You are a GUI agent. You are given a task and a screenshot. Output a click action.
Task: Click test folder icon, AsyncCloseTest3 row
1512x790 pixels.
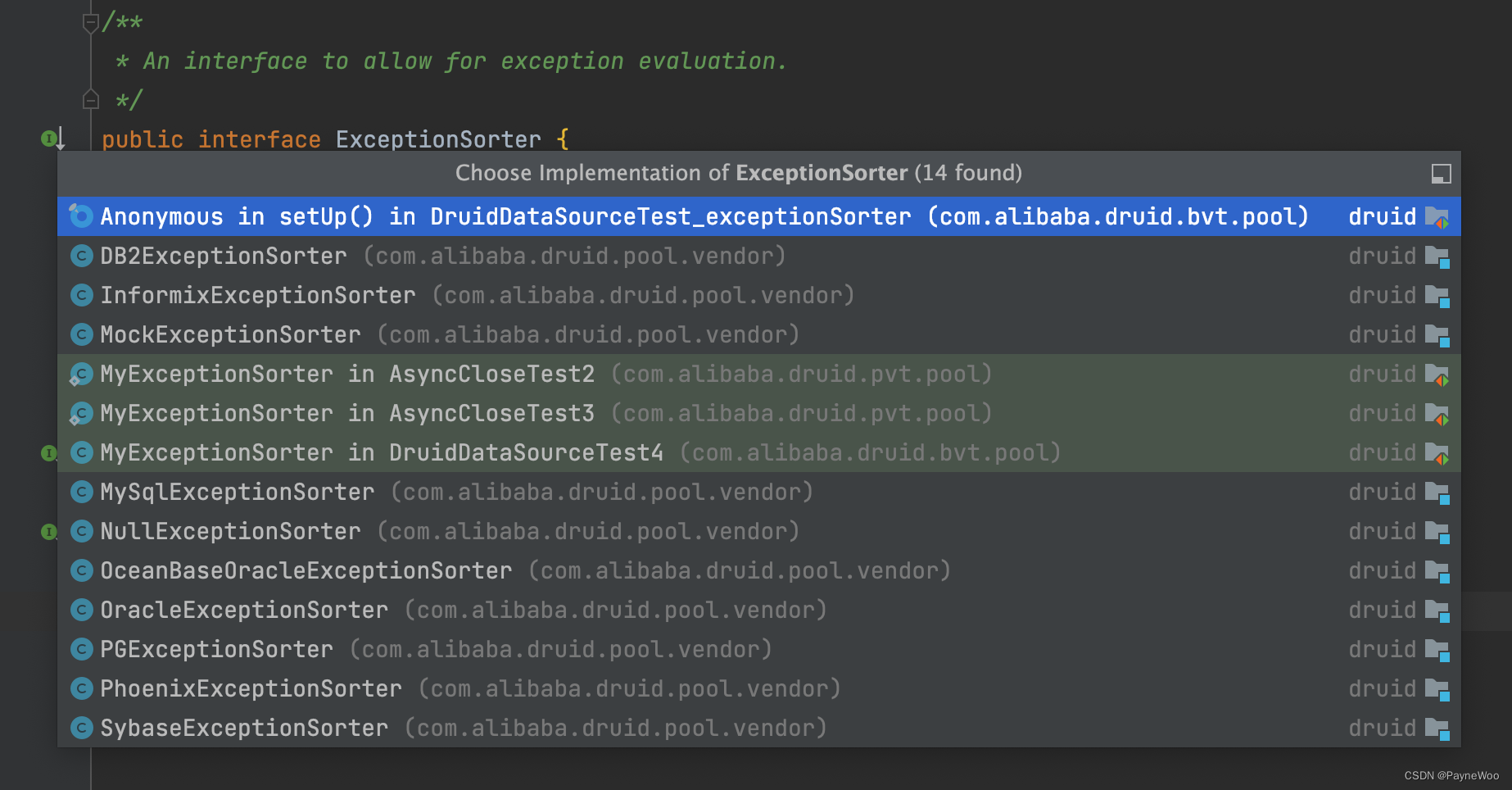coord(1437,415)
